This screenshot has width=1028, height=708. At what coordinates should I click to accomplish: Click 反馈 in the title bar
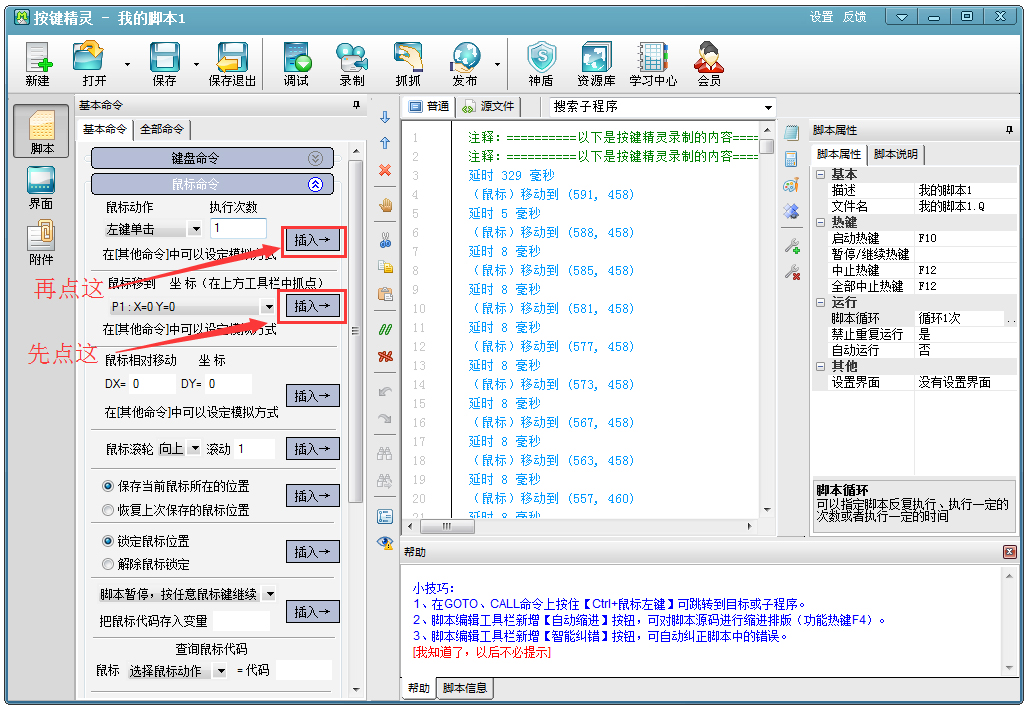[854, 17]
